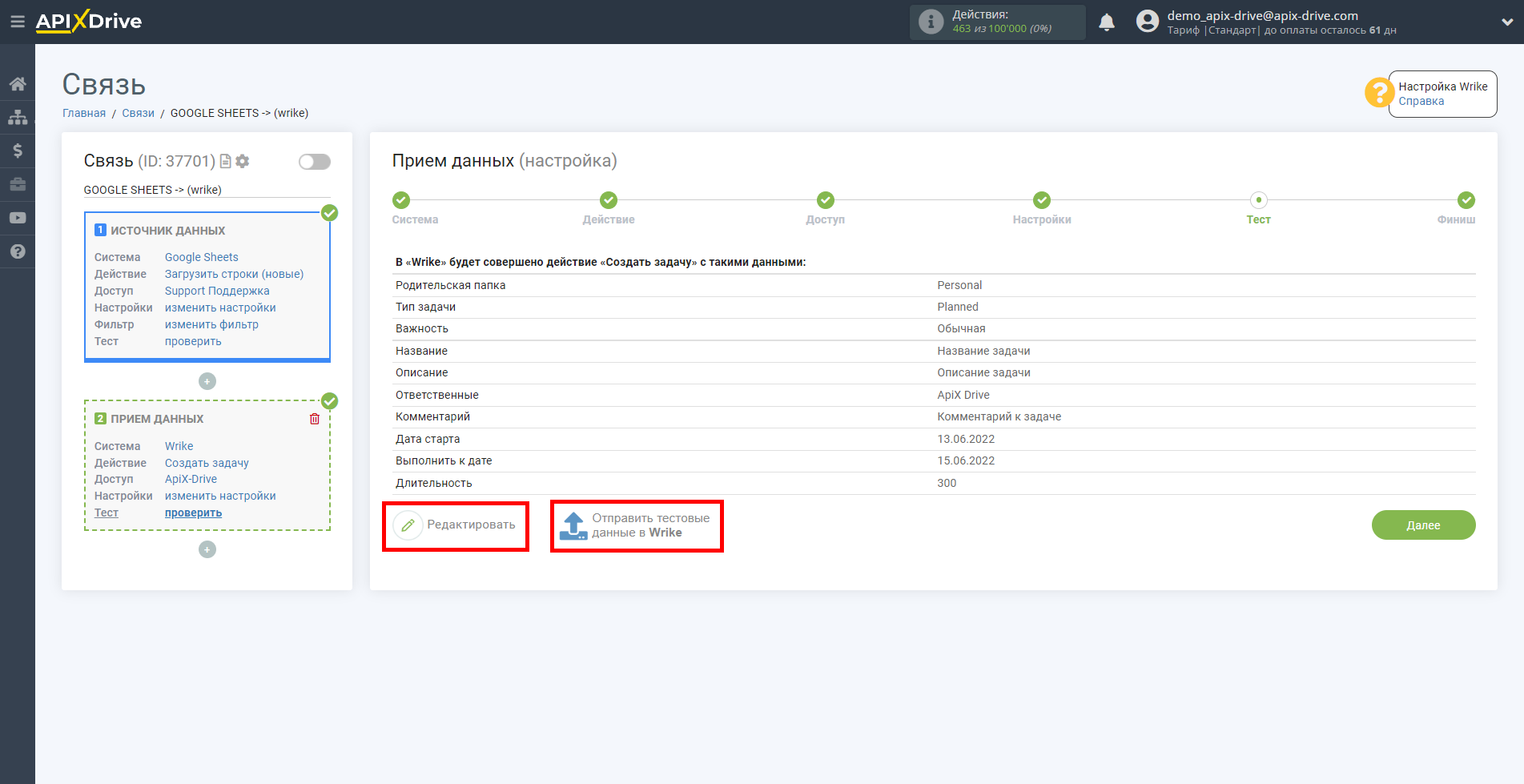This screenshot has width=1524, height=784.
Task: Select the 13.06.2022 start date value
Action: [966, 439]
